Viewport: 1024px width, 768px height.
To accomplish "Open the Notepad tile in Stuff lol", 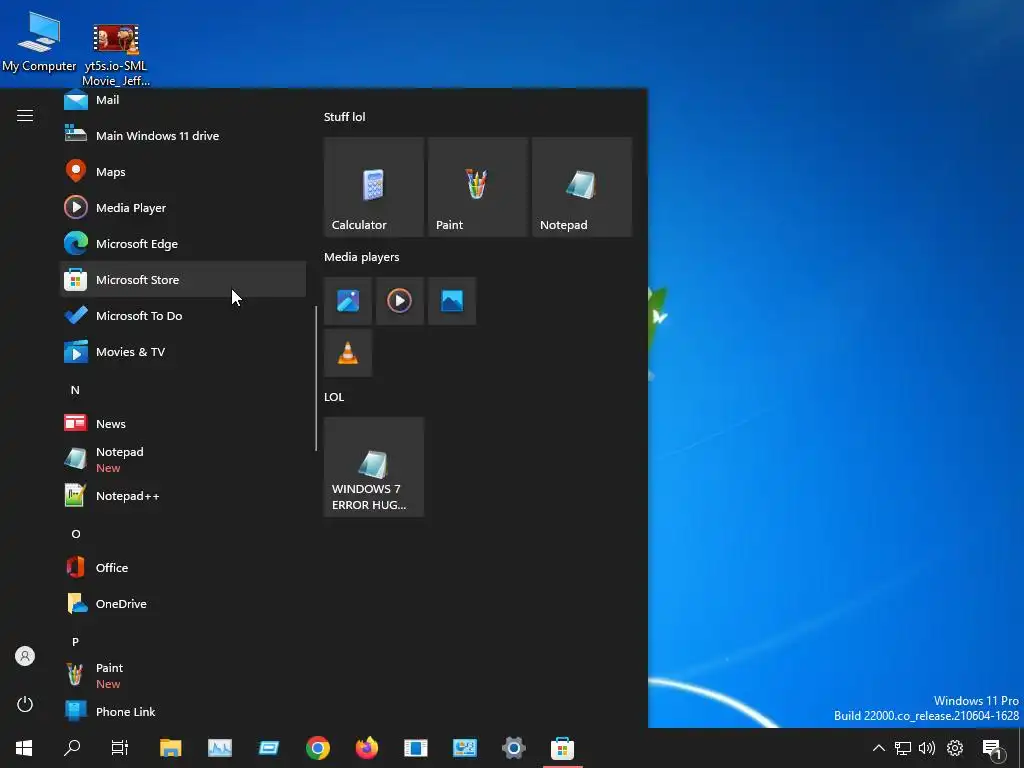I will click(x=582, y=187).
